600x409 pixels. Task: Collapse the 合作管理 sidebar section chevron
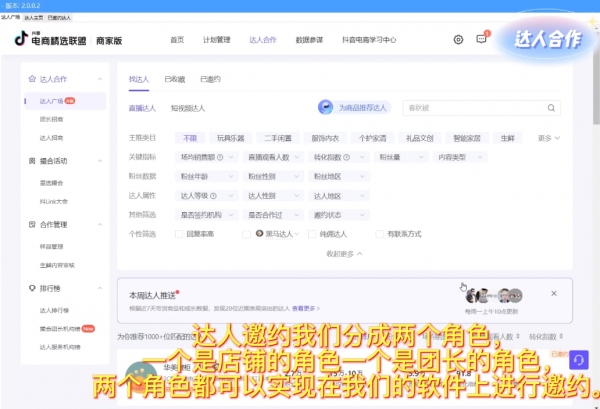[x=100, y=224]
